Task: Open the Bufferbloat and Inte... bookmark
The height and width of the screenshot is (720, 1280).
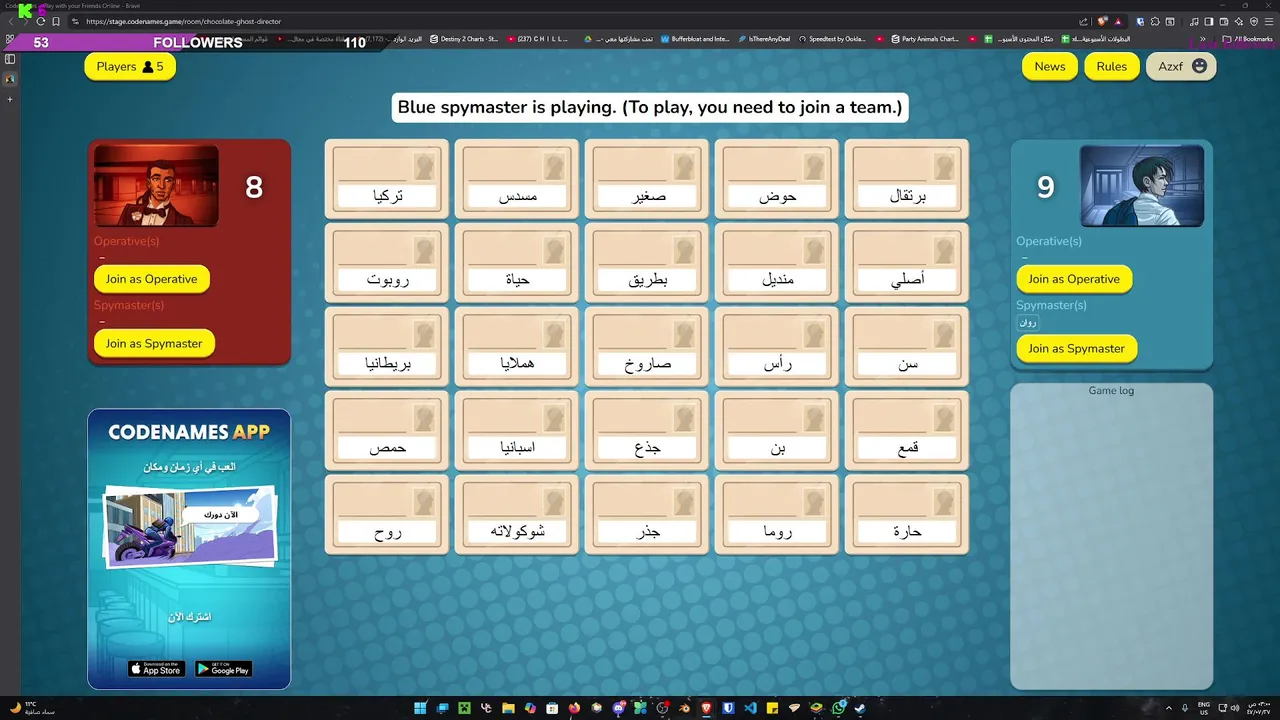Action: (x=694, y=39)
